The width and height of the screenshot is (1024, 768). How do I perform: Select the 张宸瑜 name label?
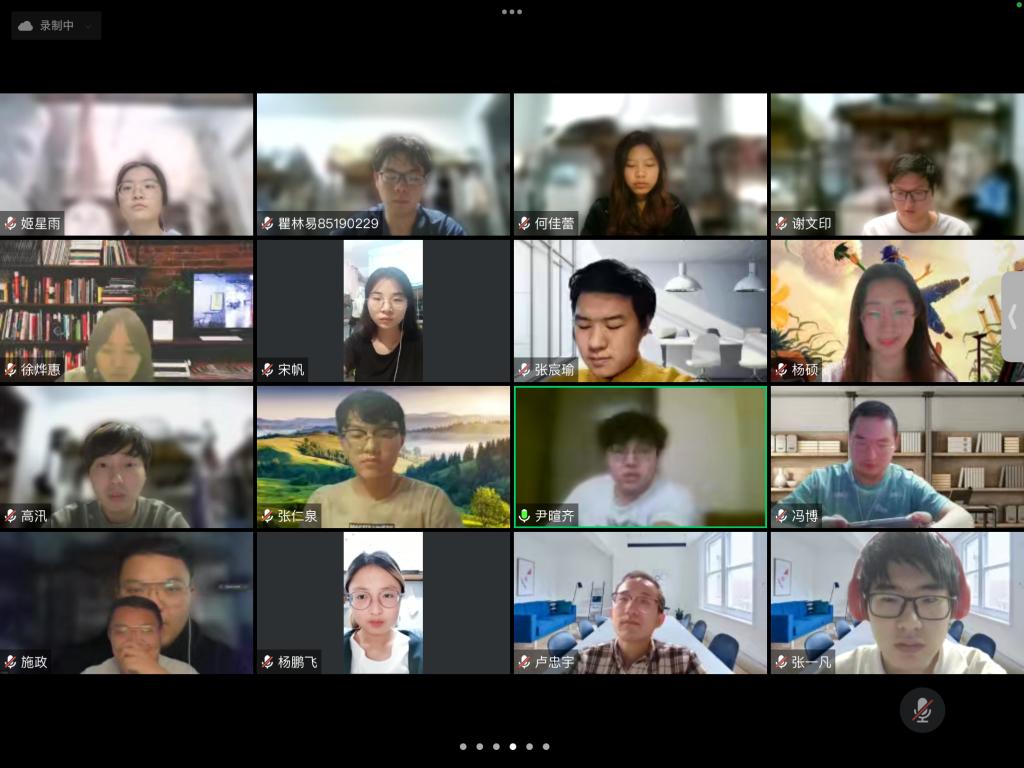(x=554, y=370)
